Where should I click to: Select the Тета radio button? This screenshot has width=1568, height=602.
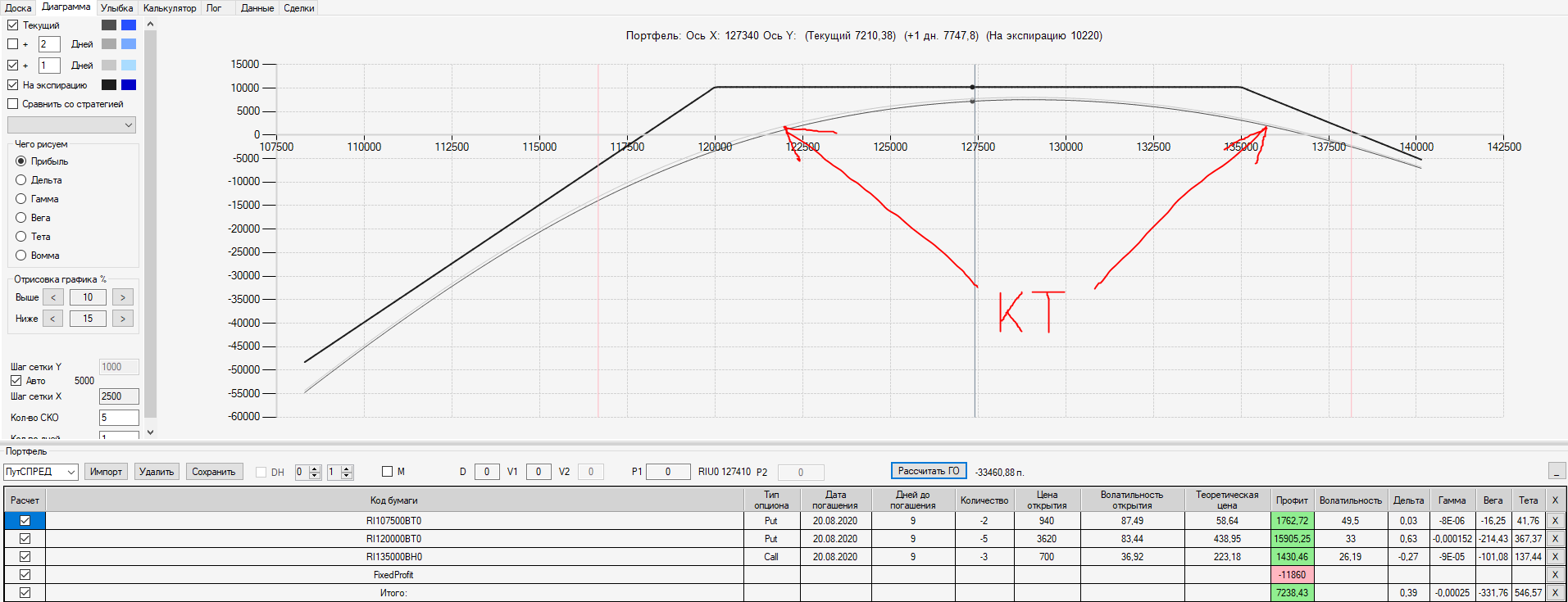point(21,237)
